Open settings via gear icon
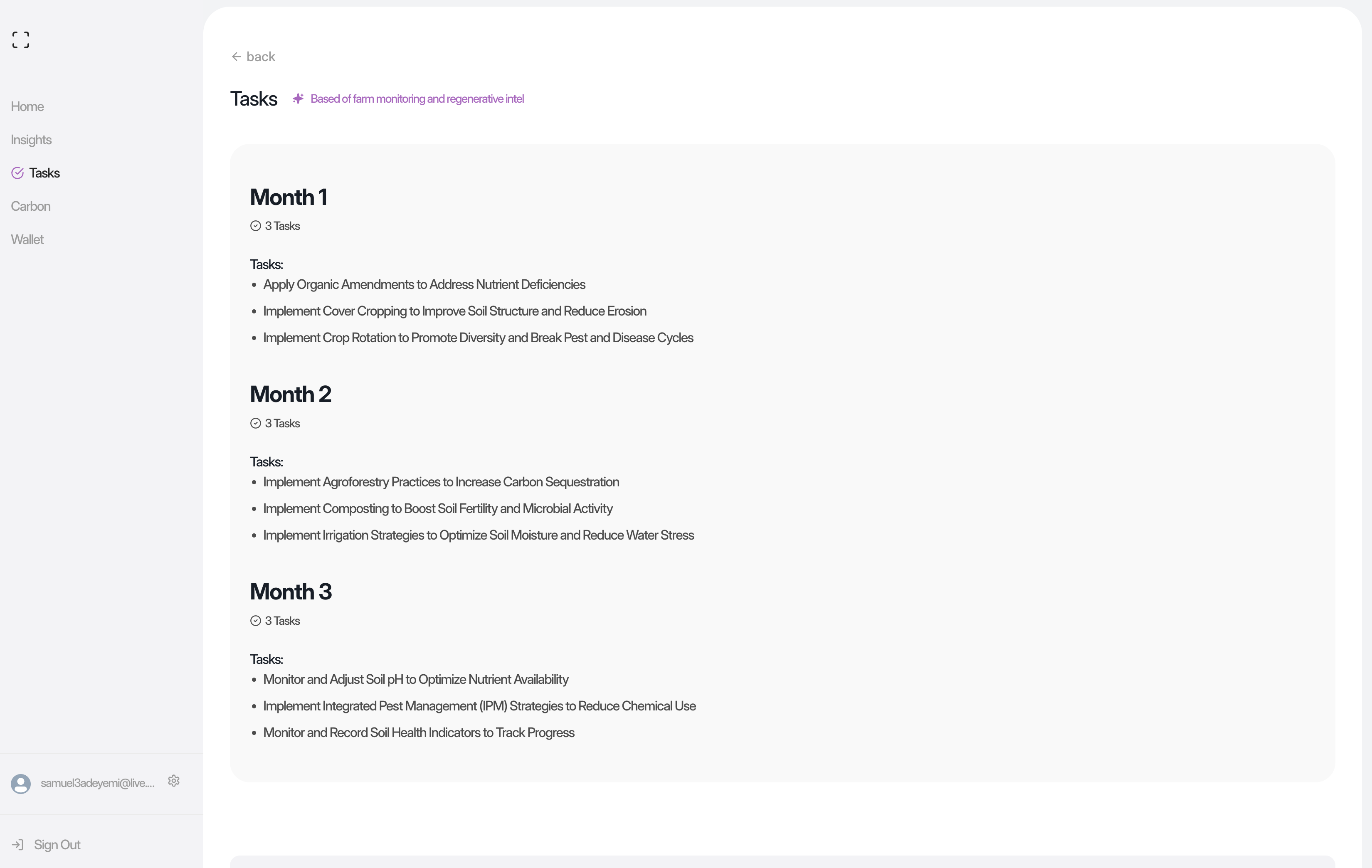This screenshot has width=1372, height=868. point(174,781)
